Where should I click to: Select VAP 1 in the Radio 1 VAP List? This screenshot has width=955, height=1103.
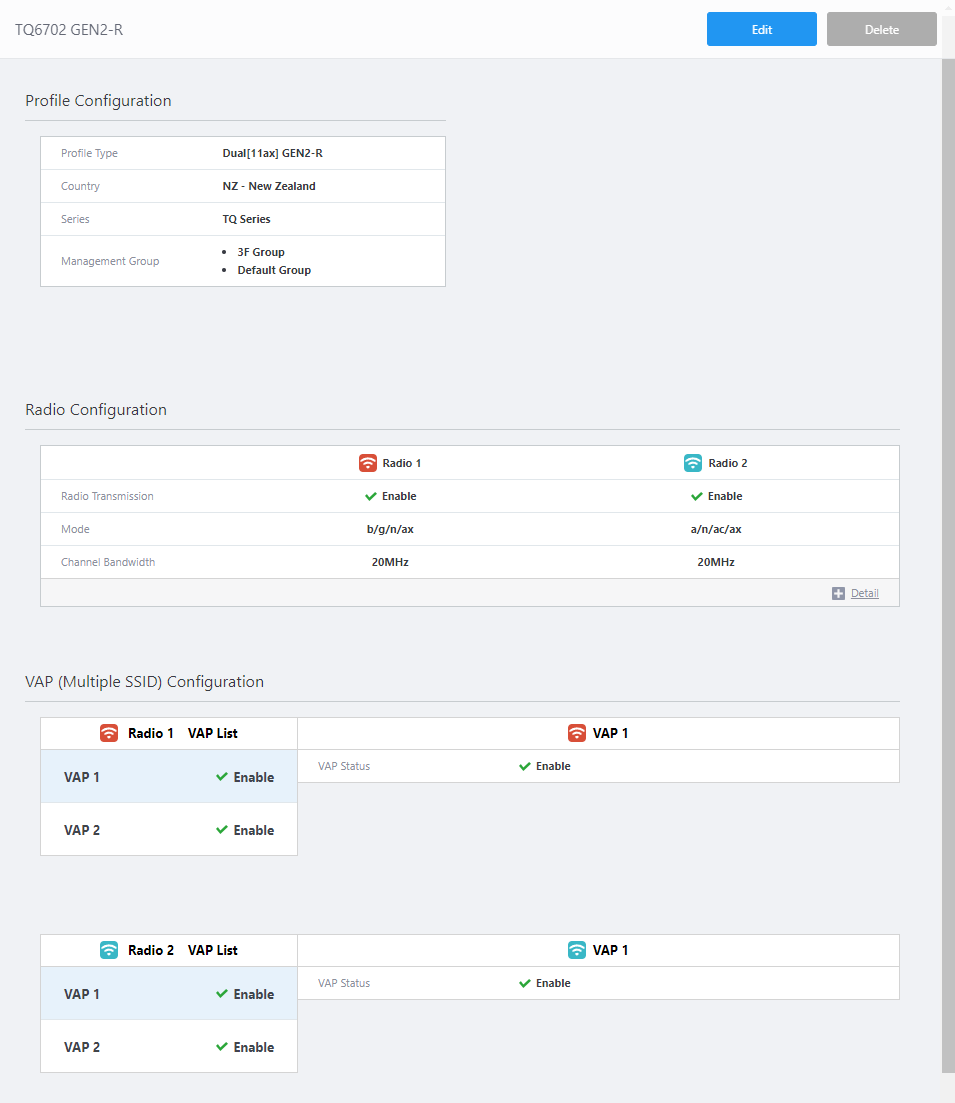(82, 777)
